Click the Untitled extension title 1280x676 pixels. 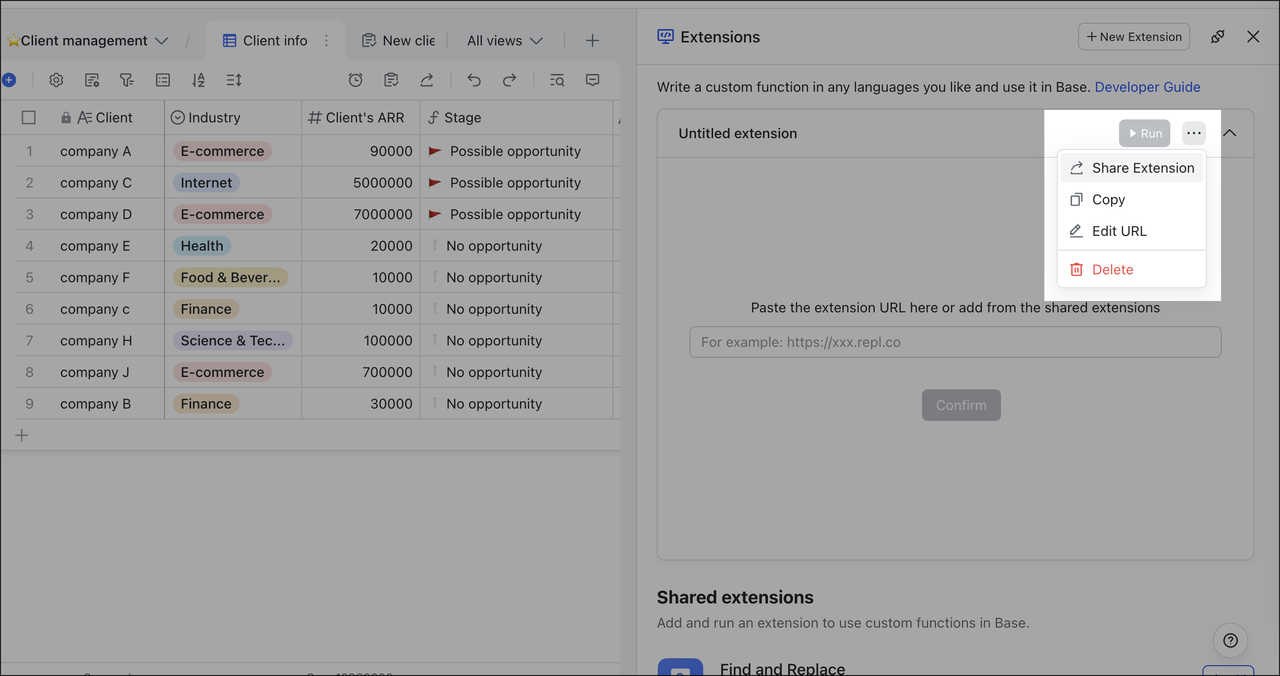(x=738, y=133)
